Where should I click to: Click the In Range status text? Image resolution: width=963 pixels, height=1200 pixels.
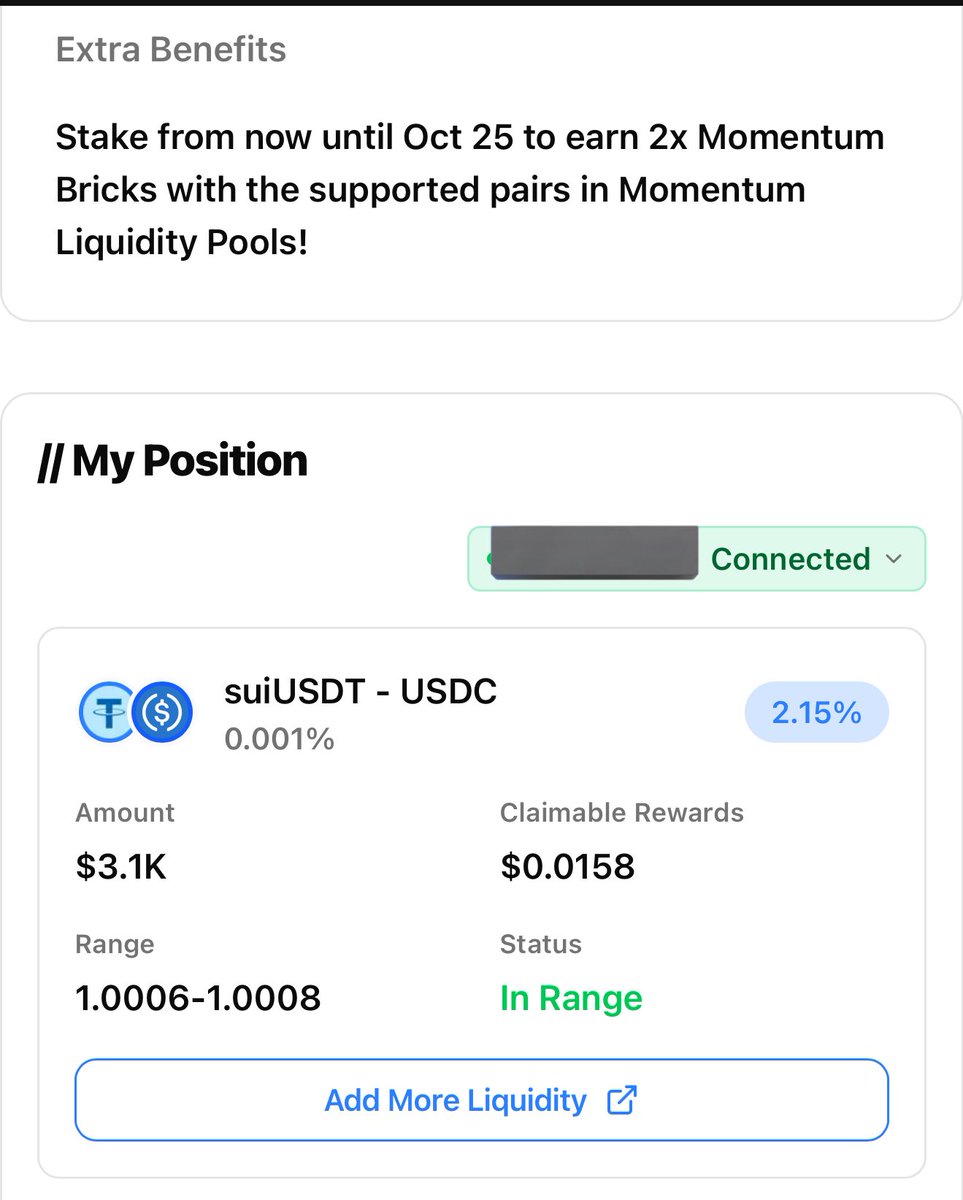[571, 998]
